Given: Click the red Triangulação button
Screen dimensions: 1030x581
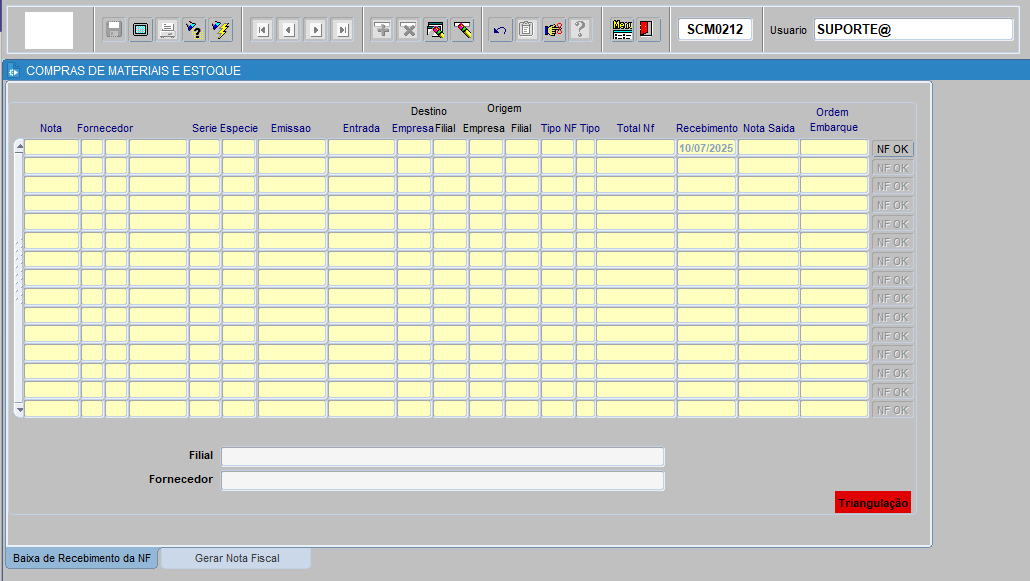Looking at the screenshot, I should pyautogui.click(x=872, y=503).
